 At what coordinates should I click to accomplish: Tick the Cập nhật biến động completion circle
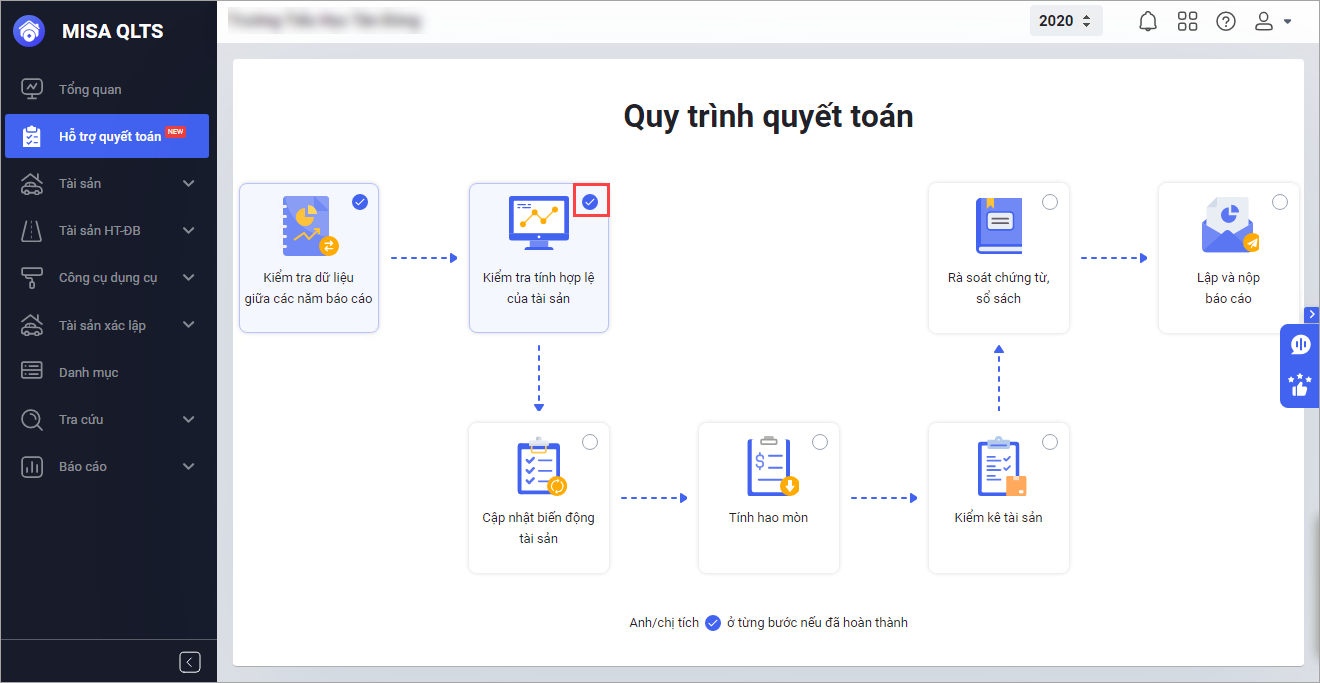click(590, 442)
